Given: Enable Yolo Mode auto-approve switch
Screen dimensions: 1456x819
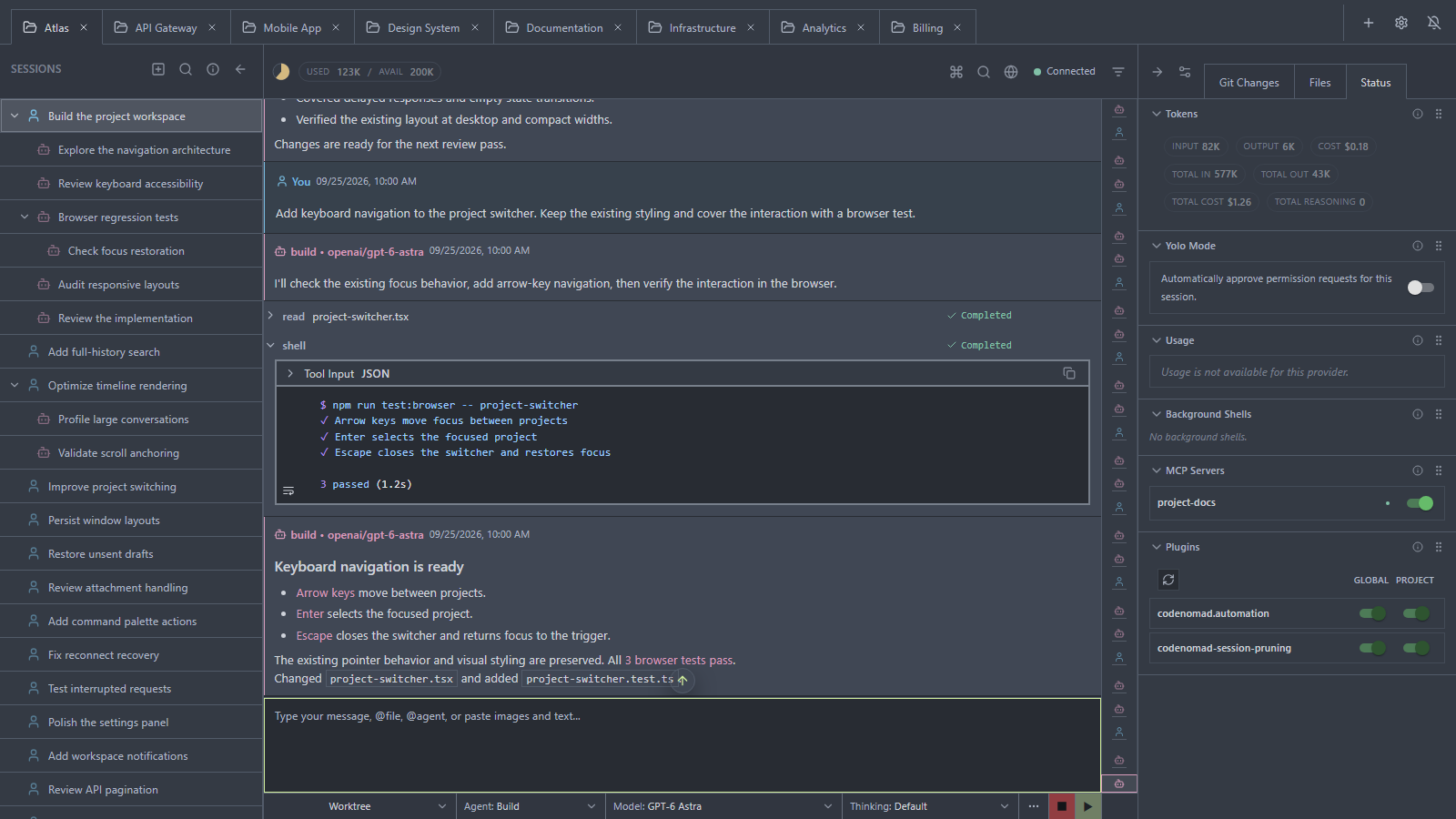Looking at the screenshot, I should tap(1421, 288).
